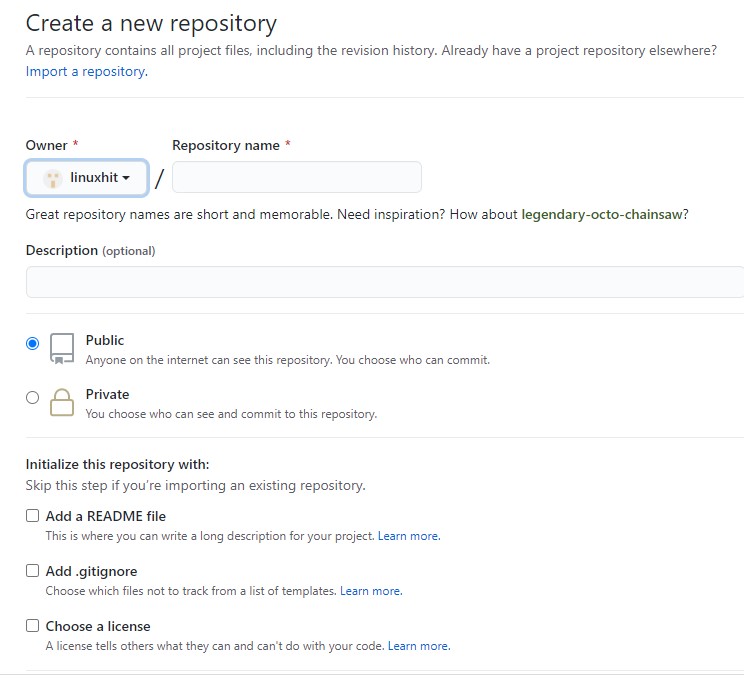
Task: Tick the Choose a license checkbox
Action: pos(32,625)
